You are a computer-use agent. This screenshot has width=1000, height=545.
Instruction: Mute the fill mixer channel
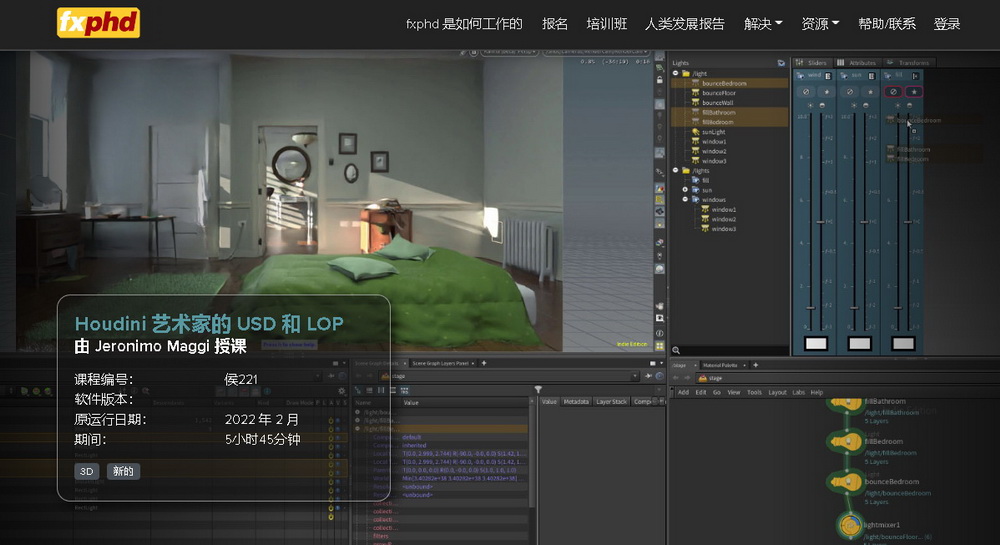pos(893,92)
